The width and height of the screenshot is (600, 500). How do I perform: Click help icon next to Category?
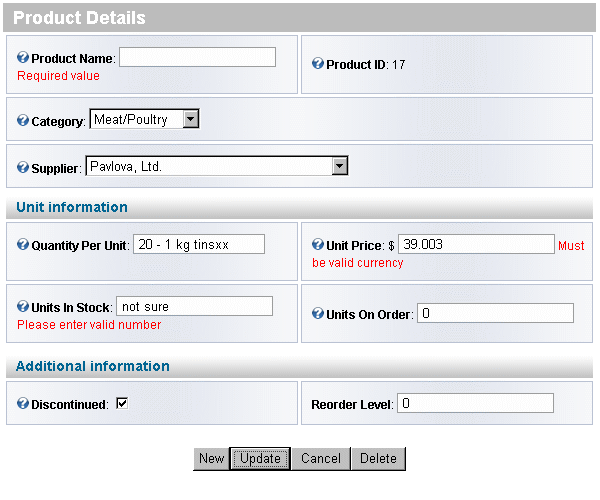pyautogui.click(x=23, y=120)
